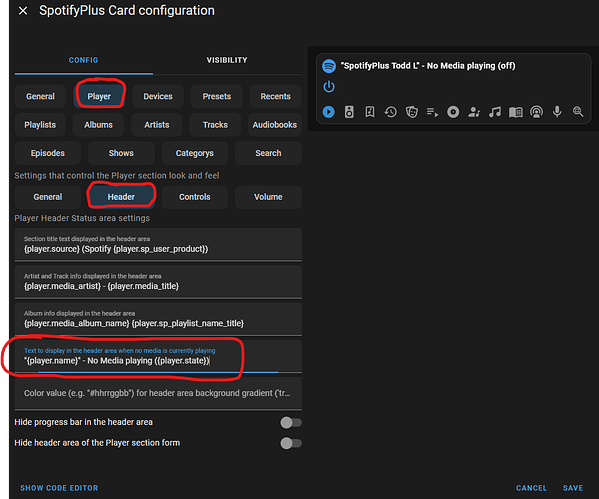Click the SAVE button
The image size is (599, 499).
pos(573,488)
